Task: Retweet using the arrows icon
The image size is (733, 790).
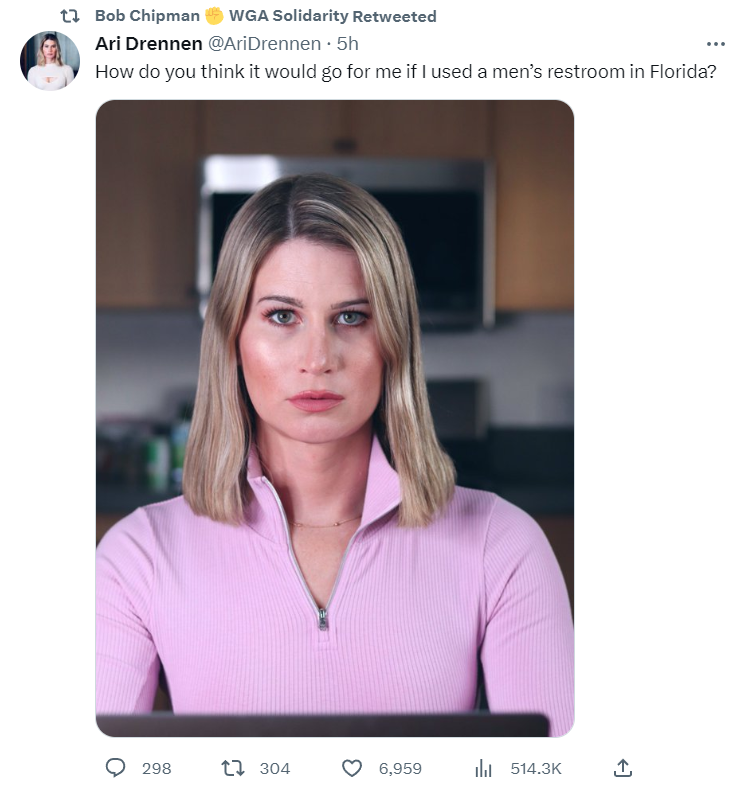Action: click(233, 768)
